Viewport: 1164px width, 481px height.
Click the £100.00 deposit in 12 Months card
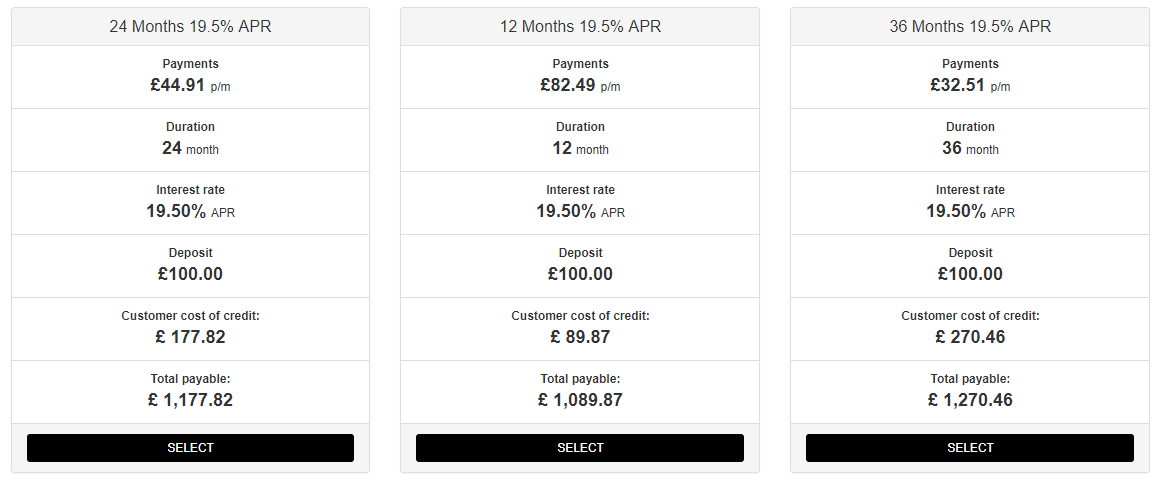(x=580, y=274)
